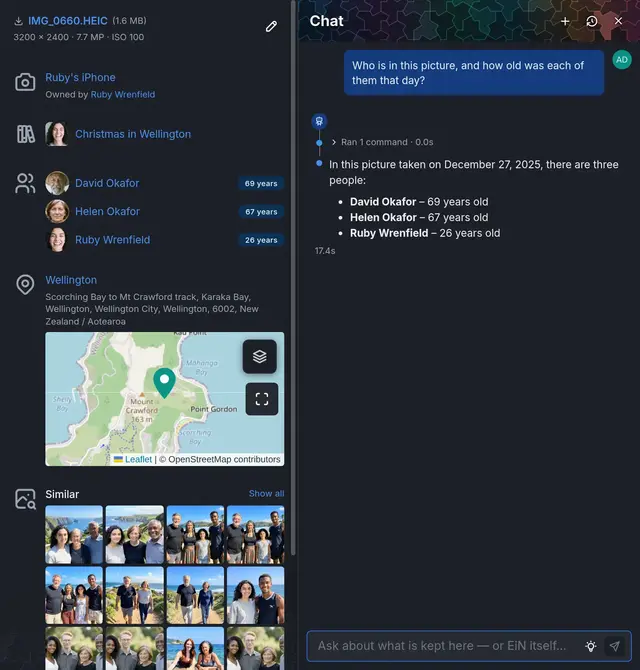The height and width of the screenshot is (670, 640).
Task: Click the Christmas in Wellington album thumbnail
Action: [57, 134]
